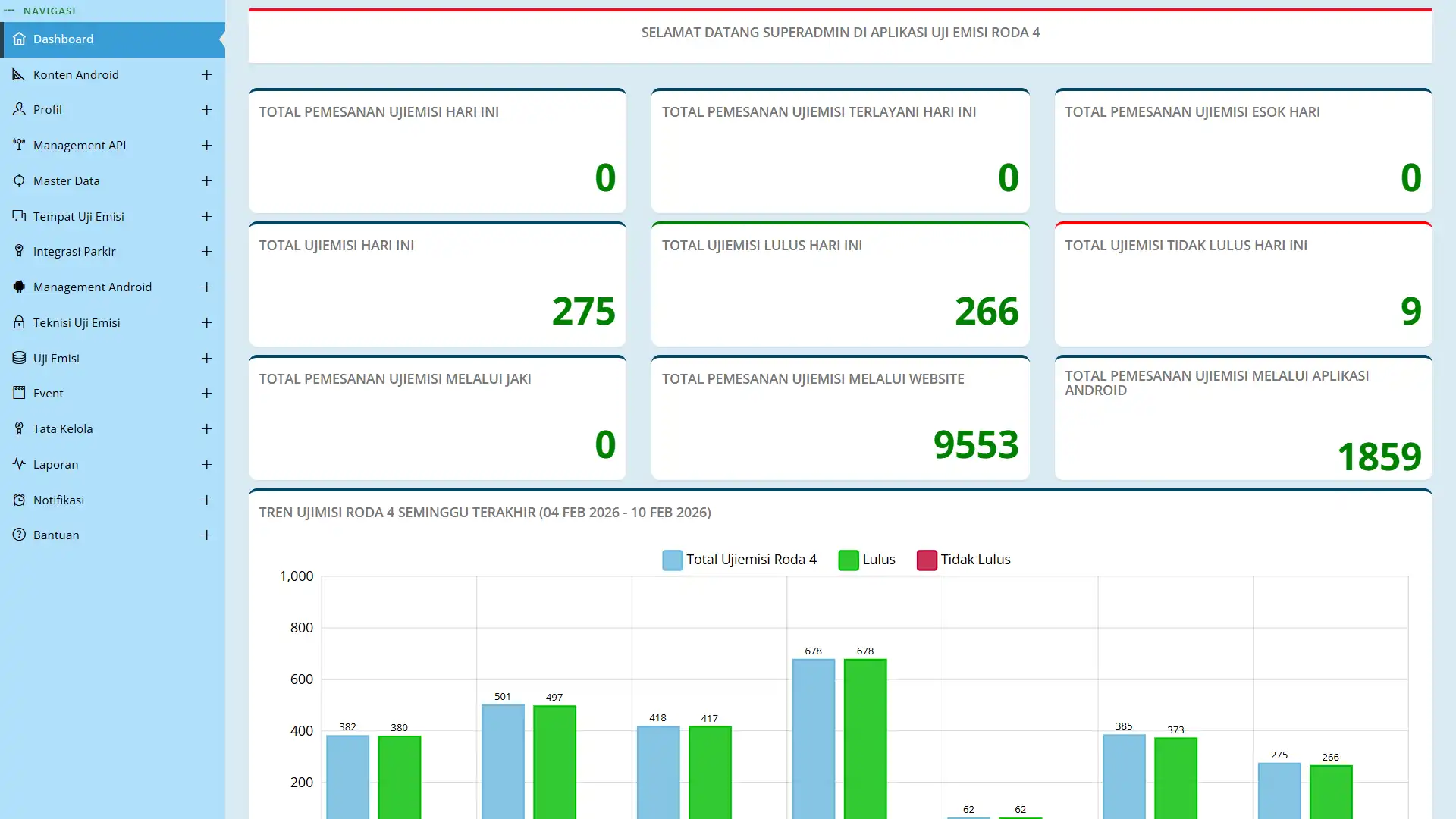Click the Konten Android ruler icon
The width and height of the screenshot is (1456, 819).
click(x=19, y=74)
